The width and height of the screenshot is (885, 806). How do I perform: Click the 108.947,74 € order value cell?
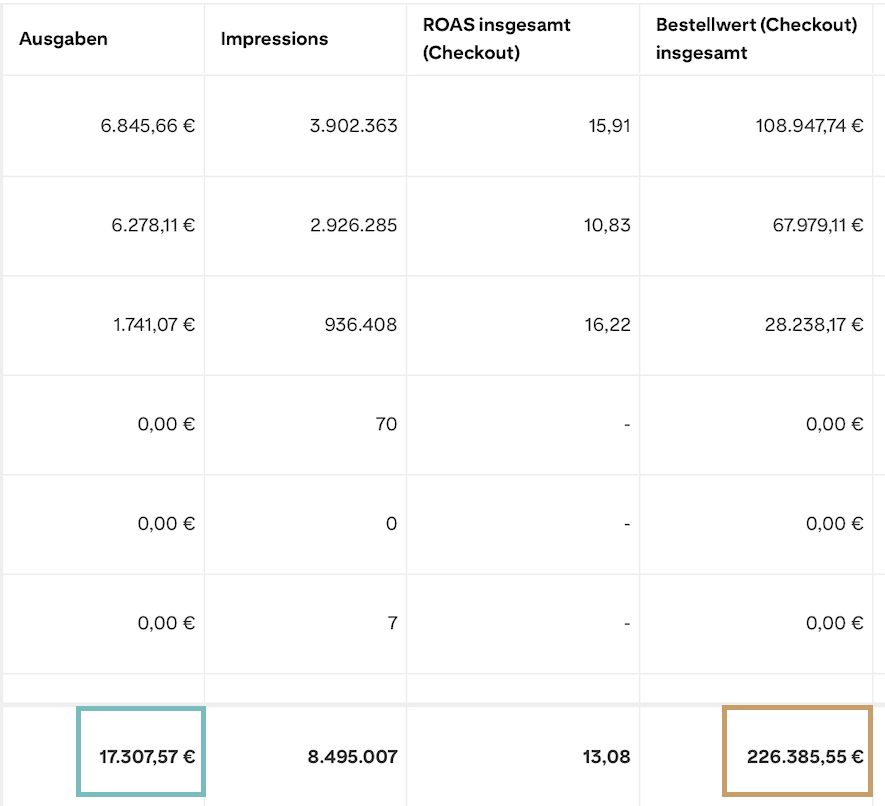click(809, 126)
